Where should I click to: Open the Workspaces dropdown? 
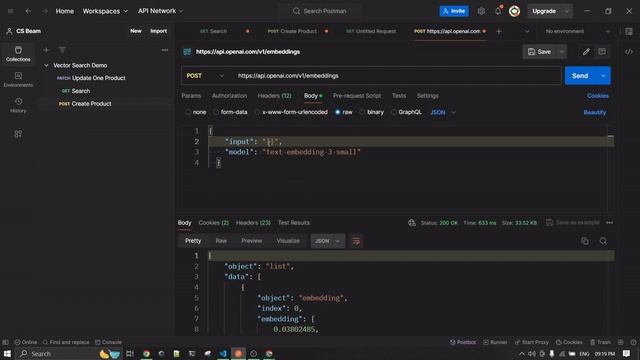coord(105,11)
